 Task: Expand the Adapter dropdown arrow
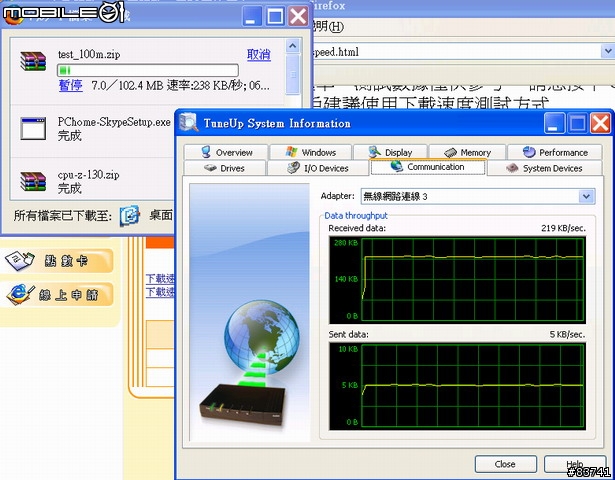pyautogui.click(x=586, y=196)
